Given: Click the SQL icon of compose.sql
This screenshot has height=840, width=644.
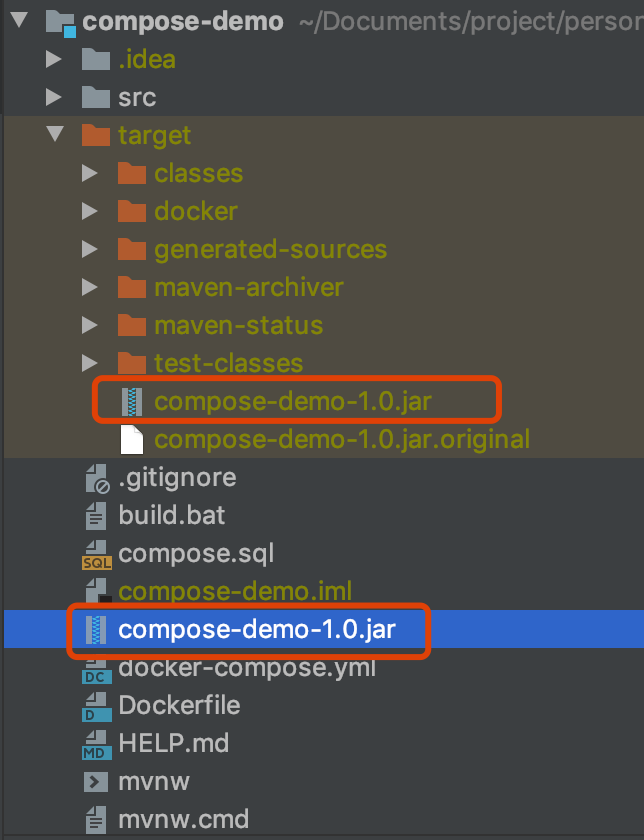Looking at the screenshot, I should tap(97, 554).
